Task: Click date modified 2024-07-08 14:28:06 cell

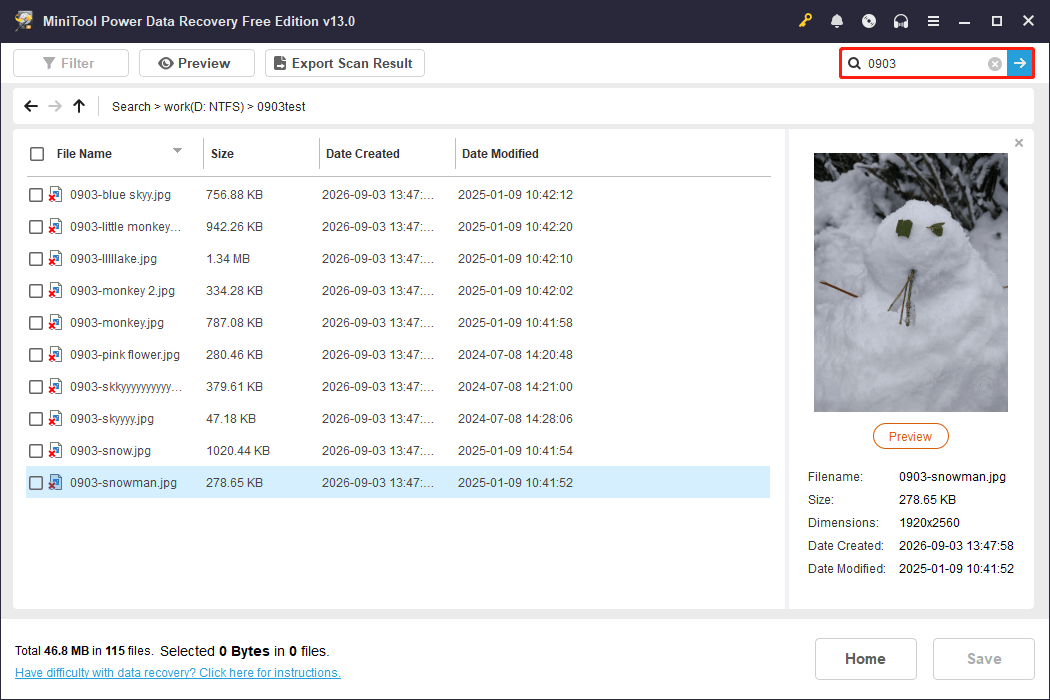Action: point(515,419)
